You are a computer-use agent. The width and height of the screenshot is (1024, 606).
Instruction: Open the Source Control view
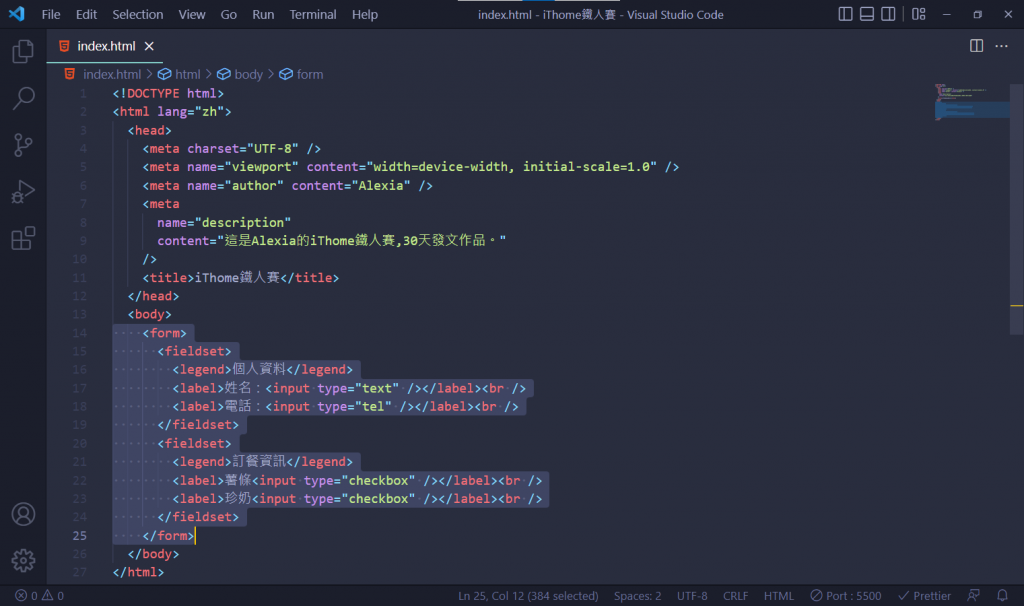23,145
